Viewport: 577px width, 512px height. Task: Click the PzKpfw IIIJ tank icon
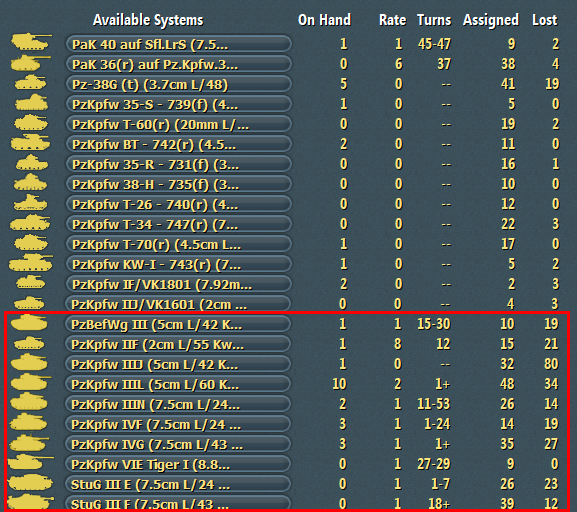pos(29,362)
